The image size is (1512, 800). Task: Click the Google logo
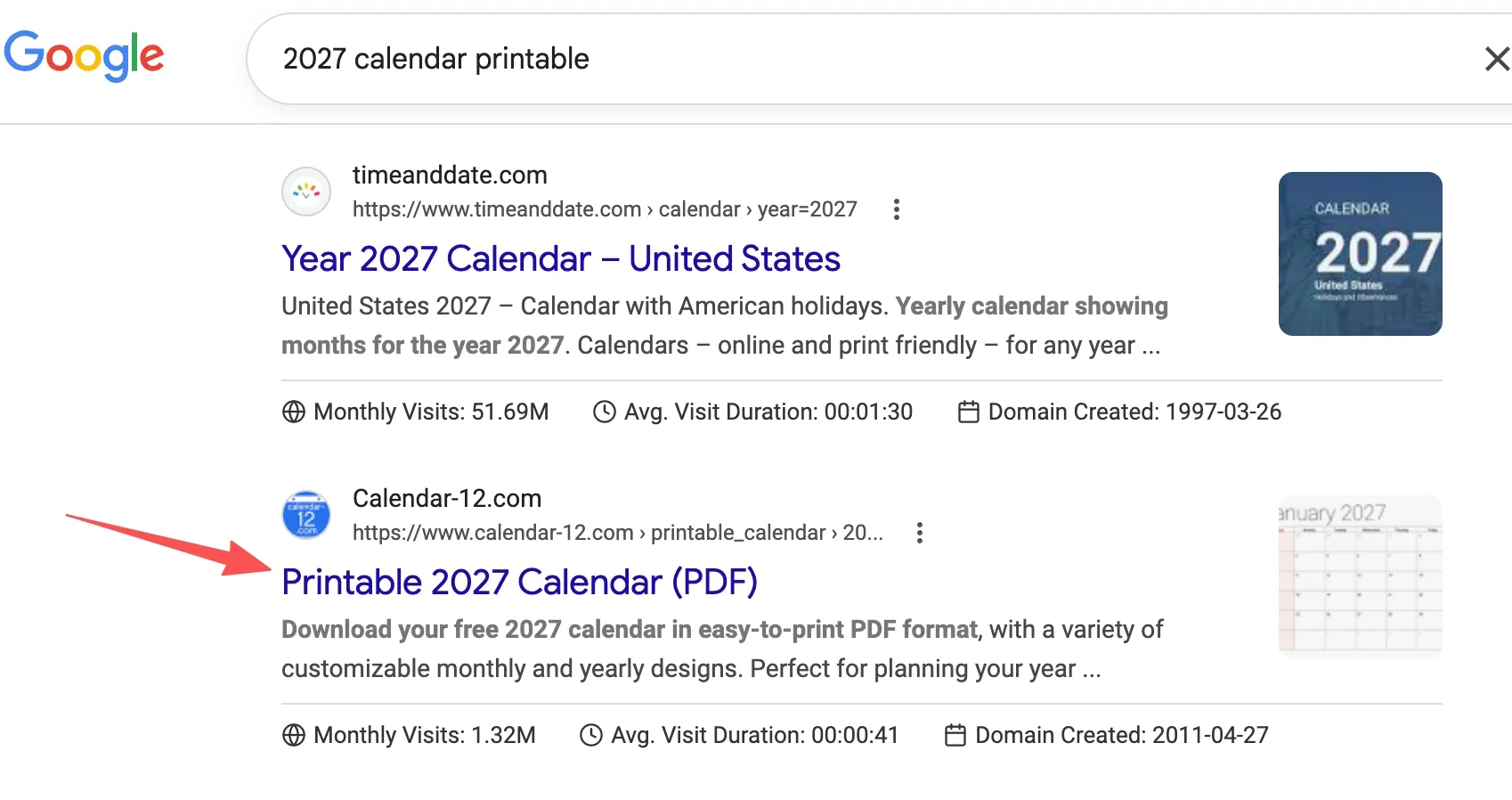pos(85,55)
